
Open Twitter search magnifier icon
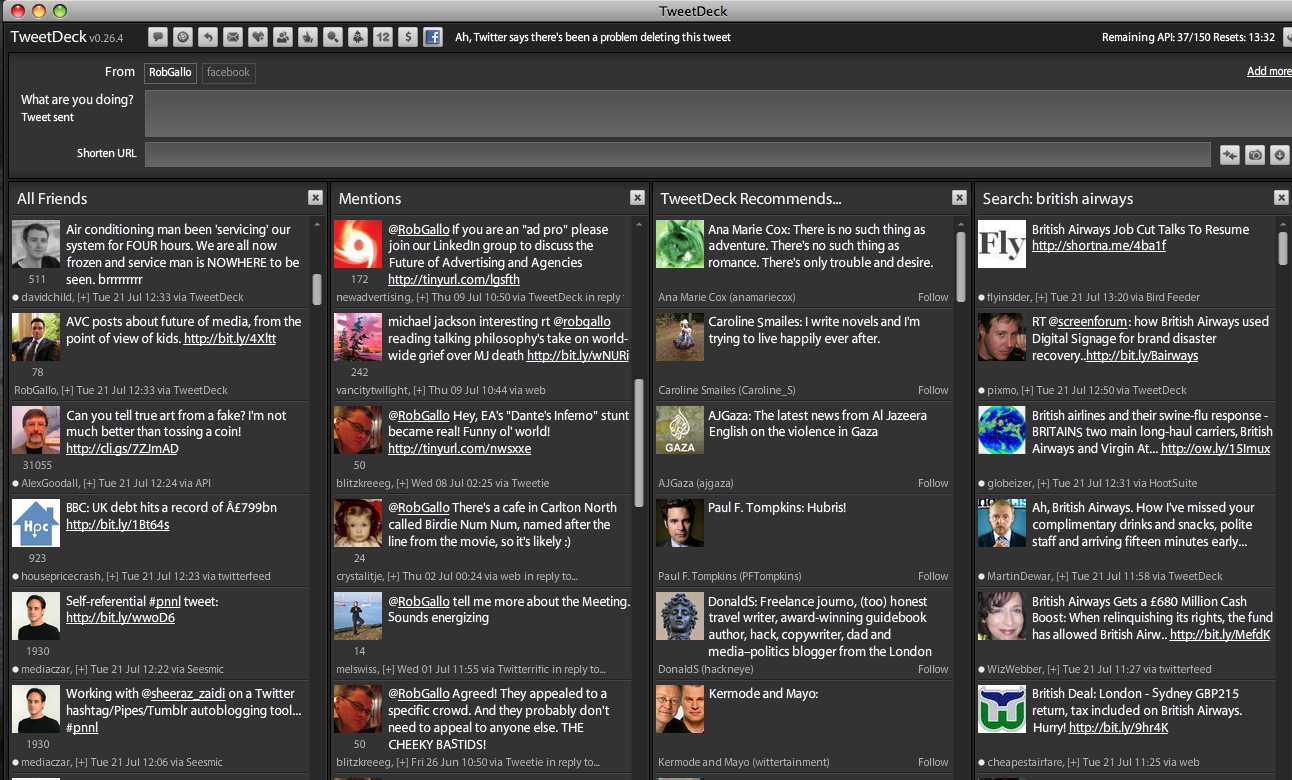(x=332, y=37)
